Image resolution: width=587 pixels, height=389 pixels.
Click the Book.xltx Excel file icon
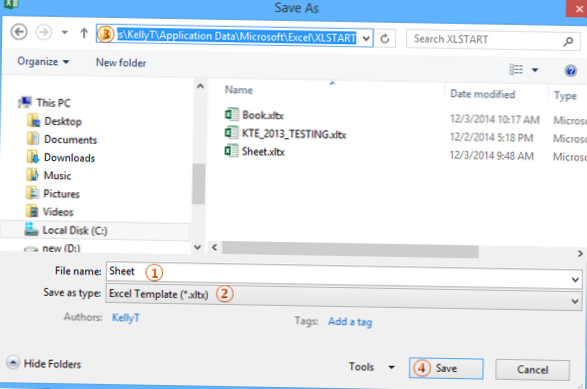231,114
